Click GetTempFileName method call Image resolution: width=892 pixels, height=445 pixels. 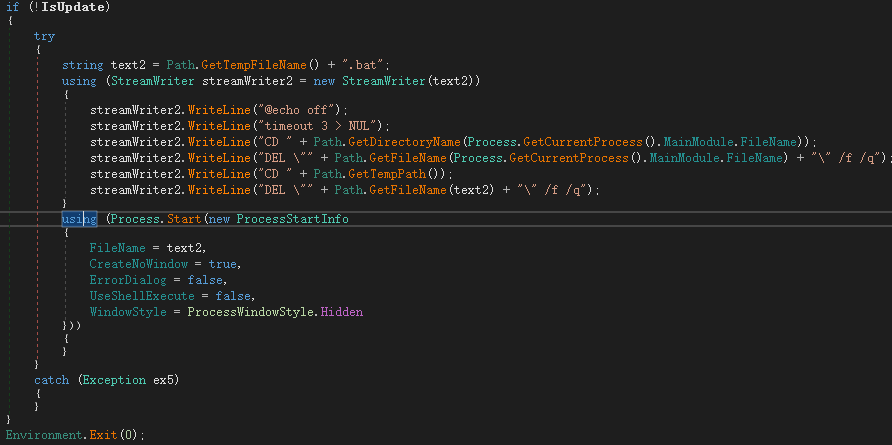(254, 65)
